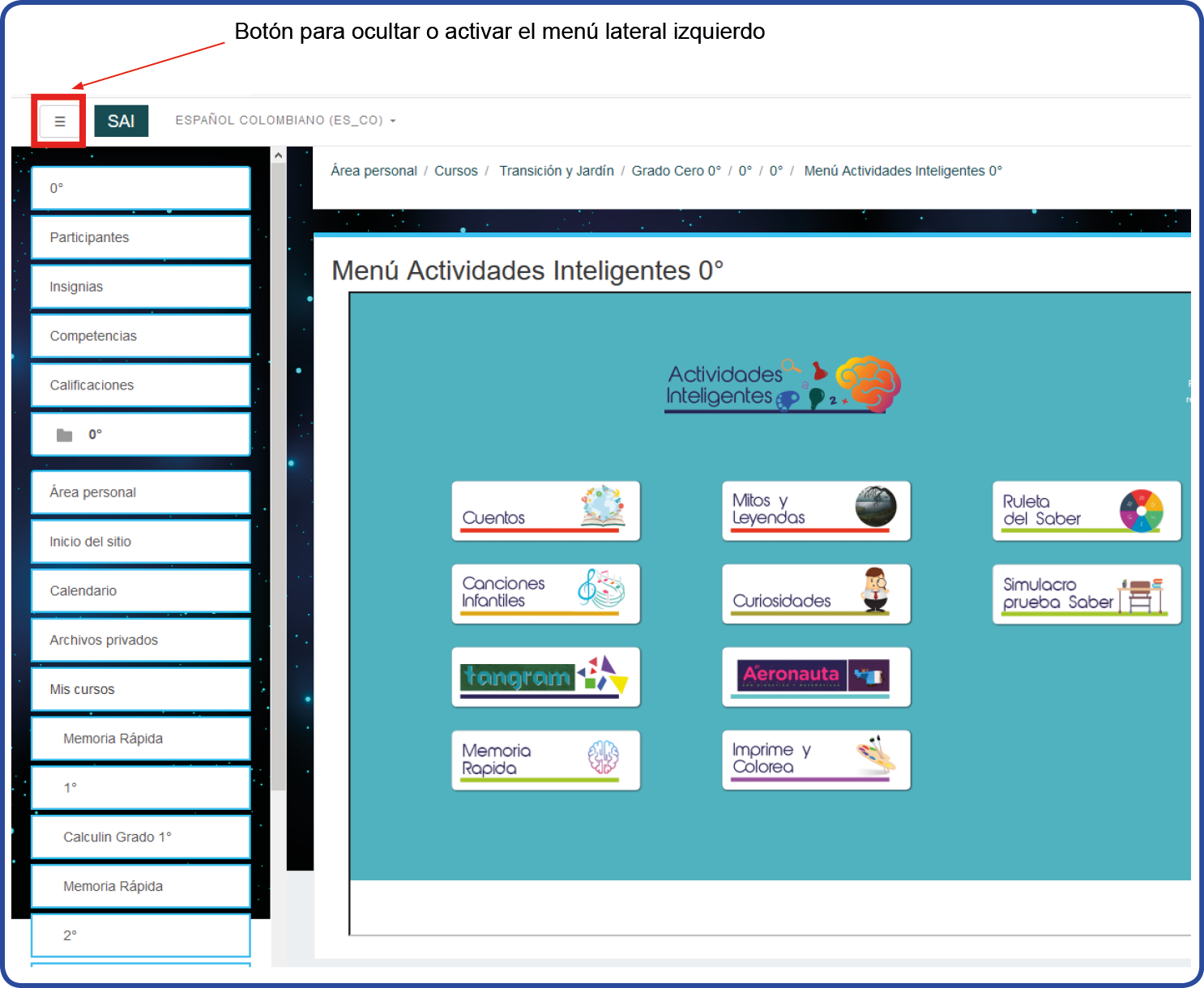Screen dimensions: 1204x988
Task: Open the Mitos y Leyendas activity
Action: [x=816, y=510]
